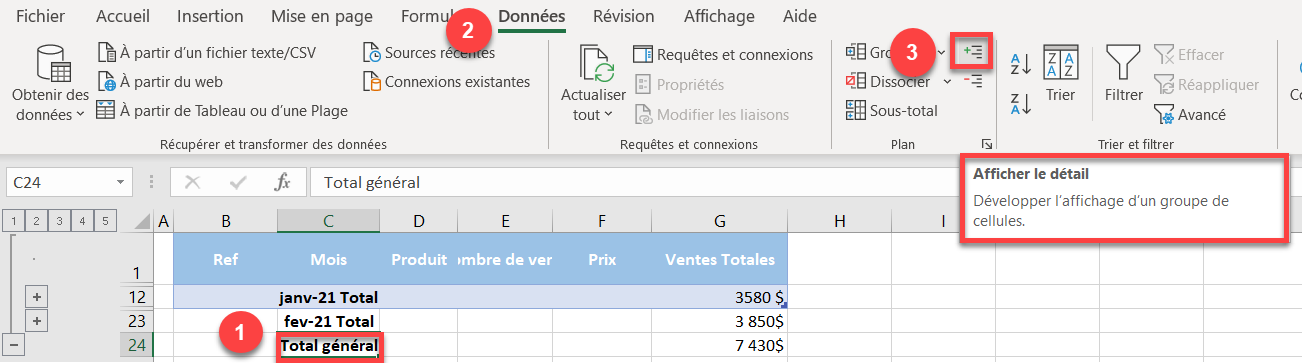This screenshot has height=363, width=1302.
Task: Show outline level 2
Action: click(x=36, y=220)
